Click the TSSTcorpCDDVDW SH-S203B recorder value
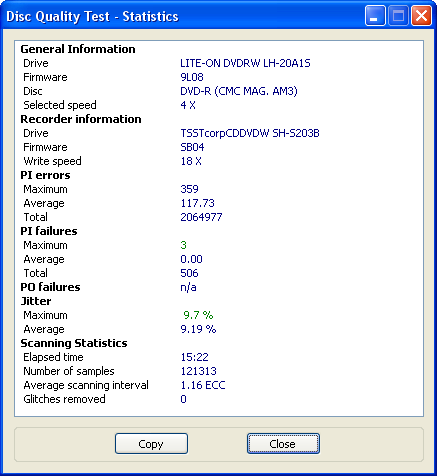 click(250, 133)
